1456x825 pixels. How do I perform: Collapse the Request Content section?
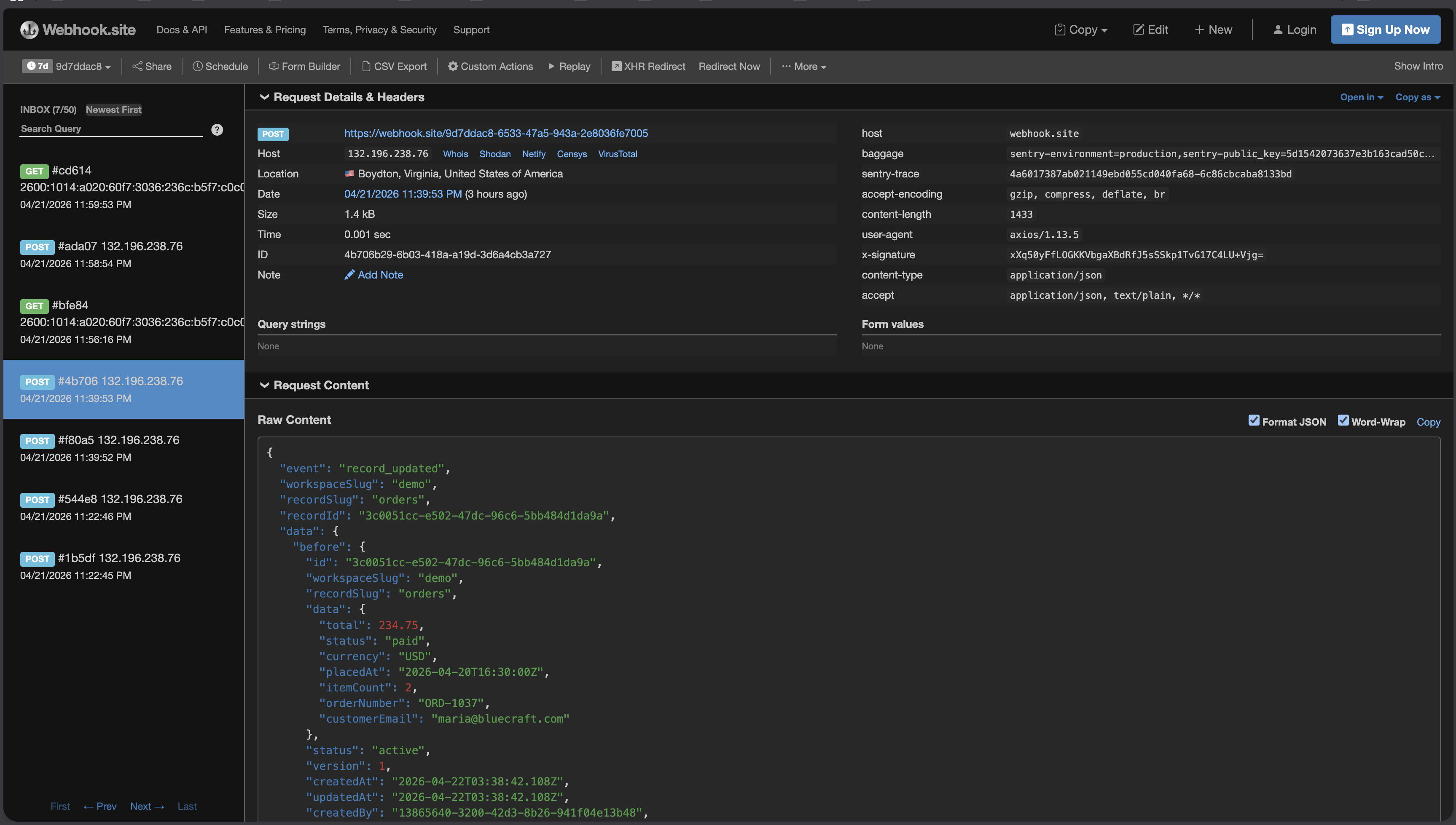coord(264,385)
